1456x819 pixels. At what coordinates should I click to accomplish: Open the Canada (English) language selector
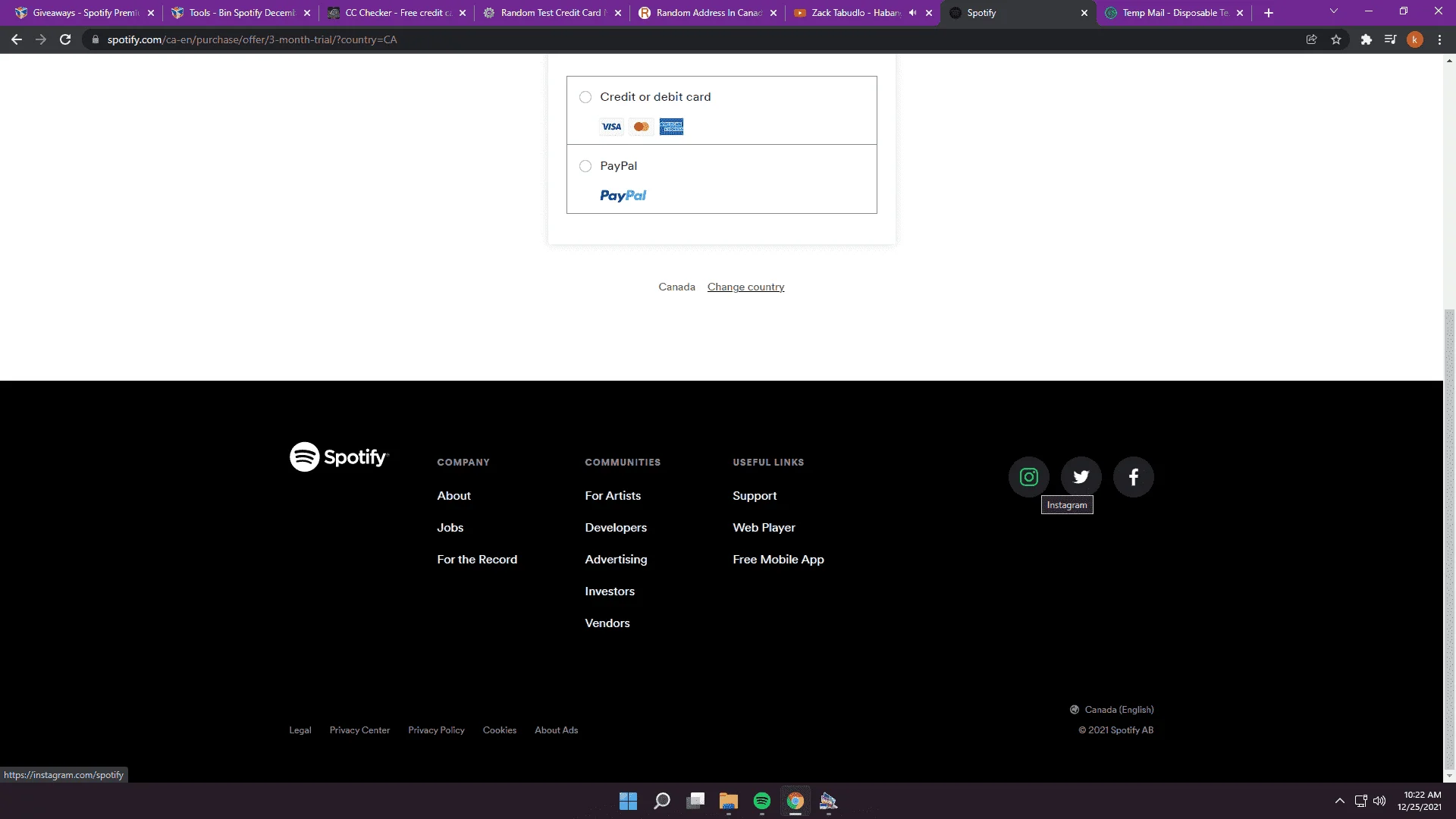coord(1112,710)
